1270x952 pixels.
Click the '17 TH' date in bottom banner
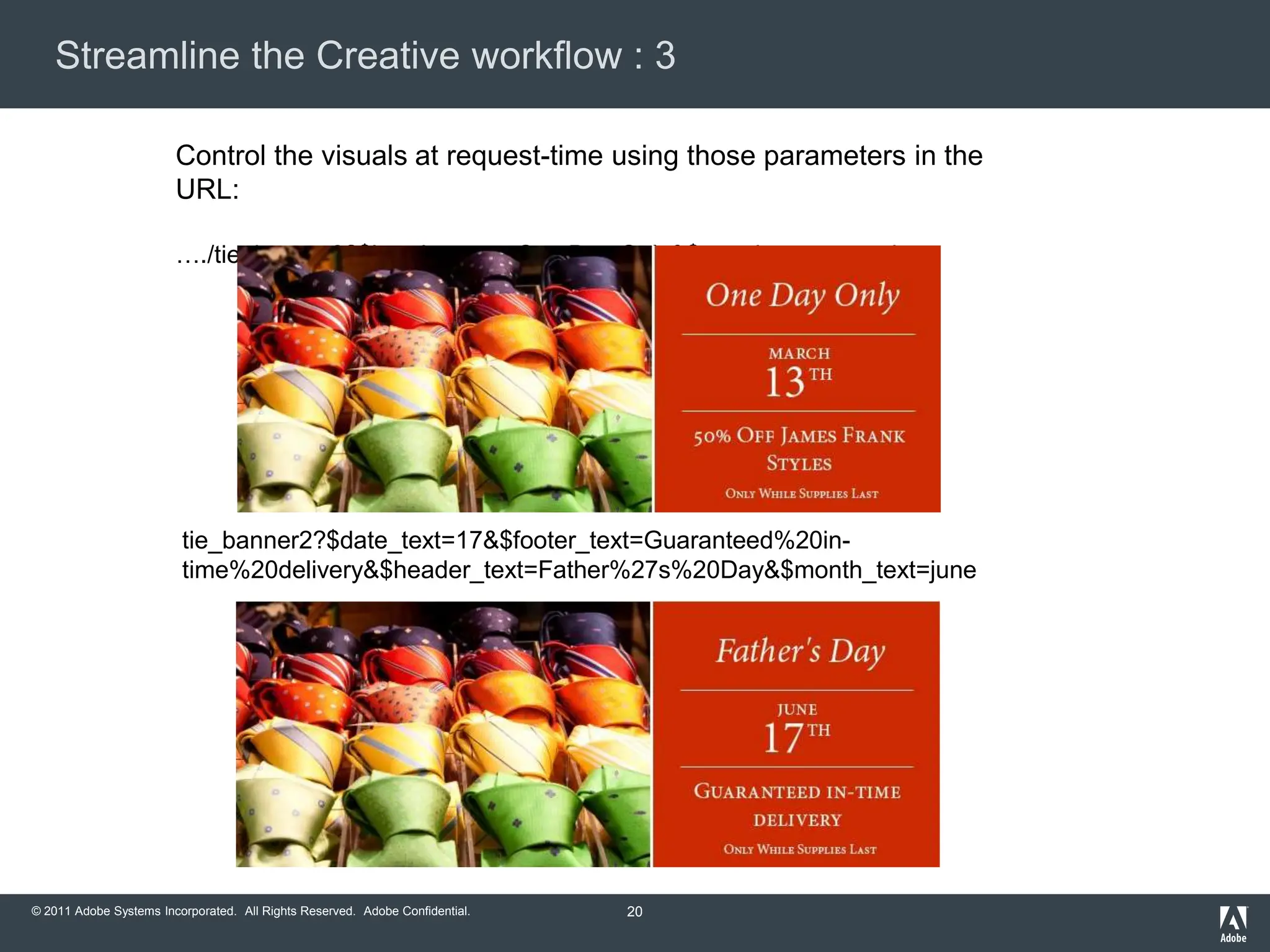796,737
